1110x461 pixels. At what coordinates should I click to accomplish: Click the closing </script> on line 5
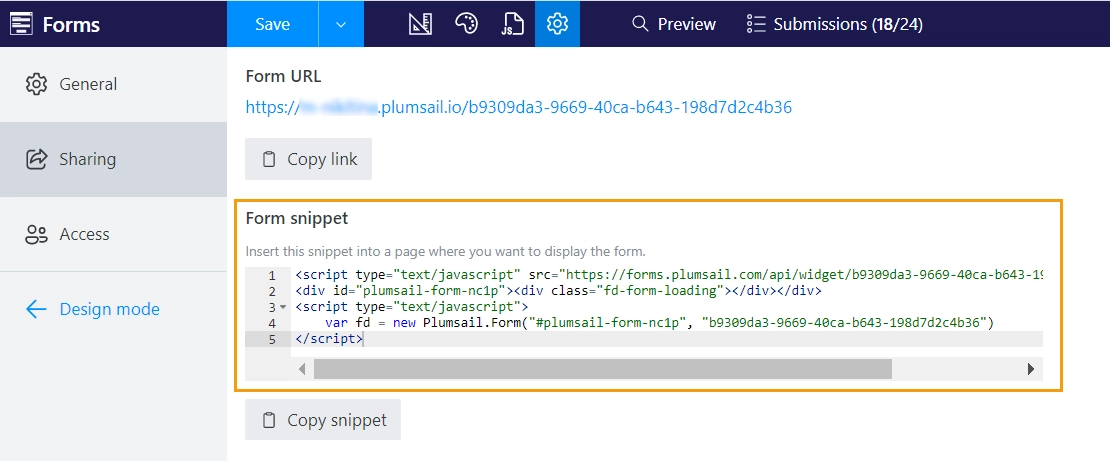[329, 339]
